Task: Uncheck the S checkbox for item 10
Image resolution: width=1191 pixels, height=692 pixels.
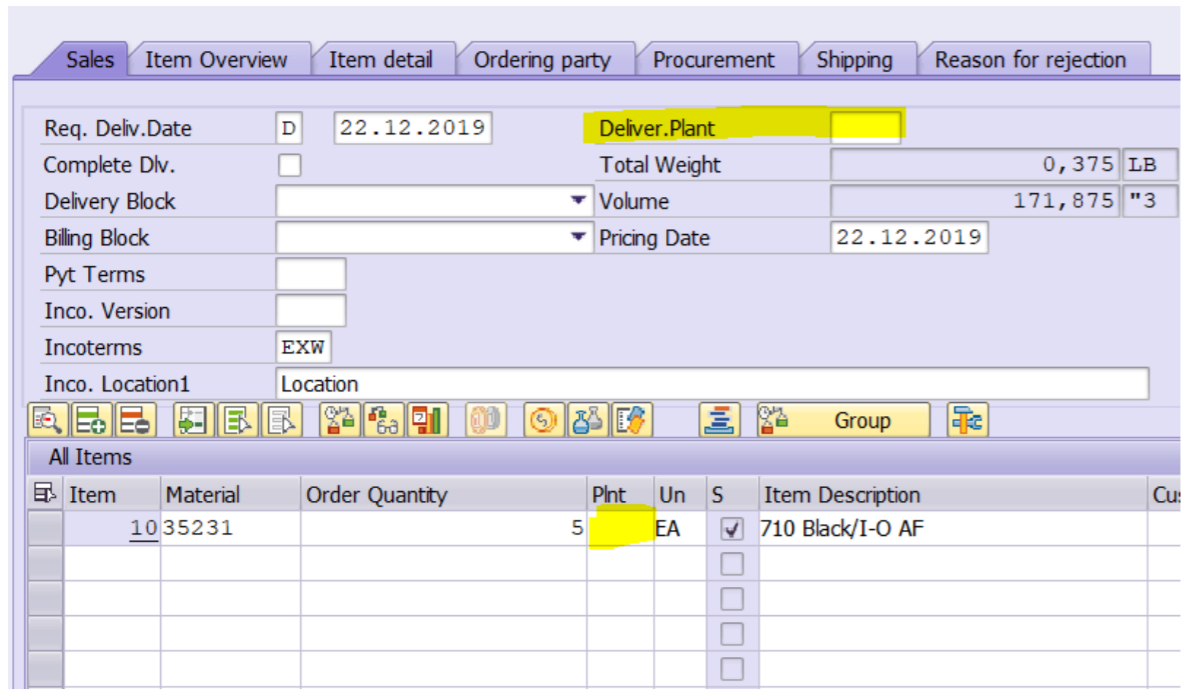Action: [732, 529]
